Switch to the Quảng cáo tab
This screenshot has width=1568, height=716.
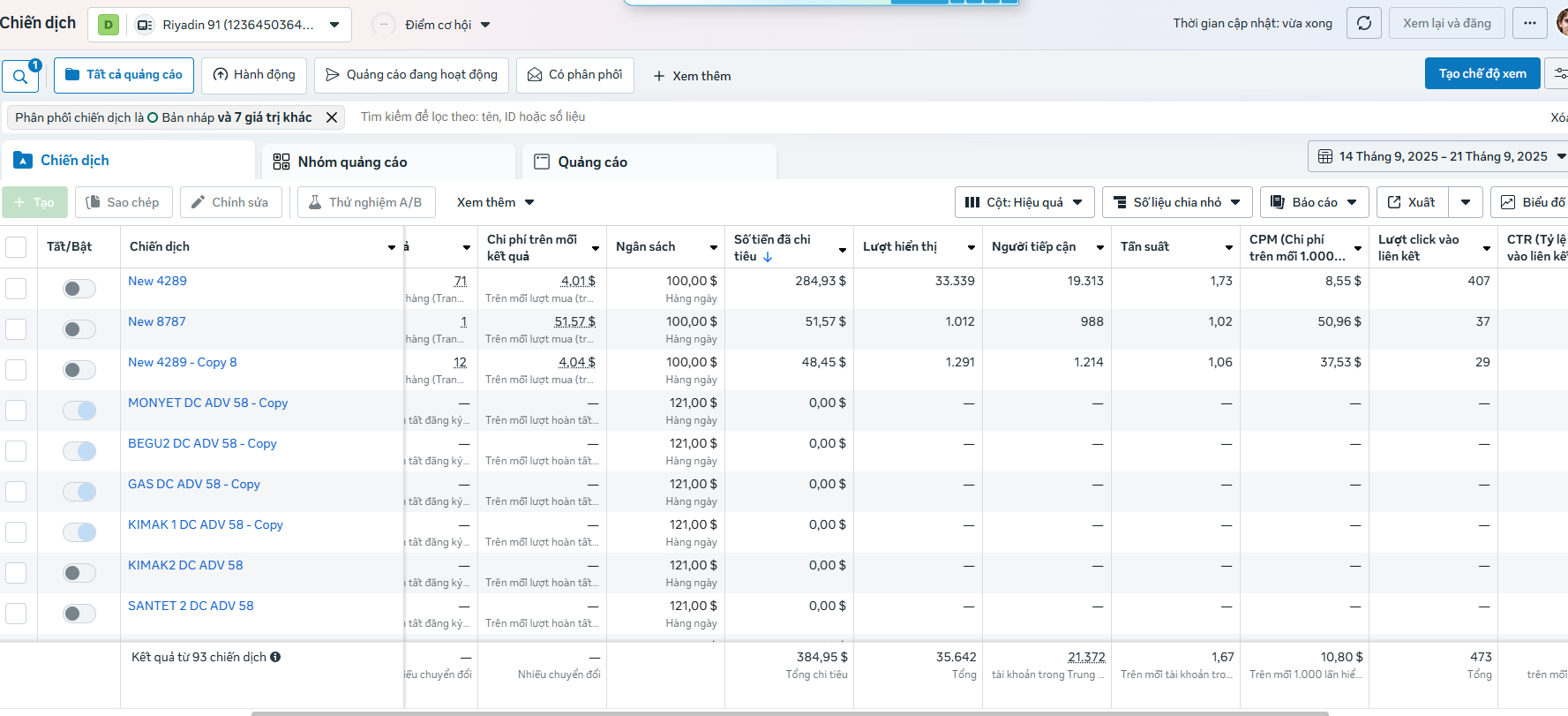(x=592, y=162)
